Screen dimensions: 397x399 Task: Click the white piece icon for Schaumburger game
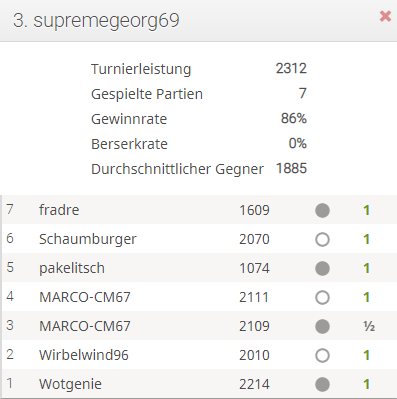322,239
